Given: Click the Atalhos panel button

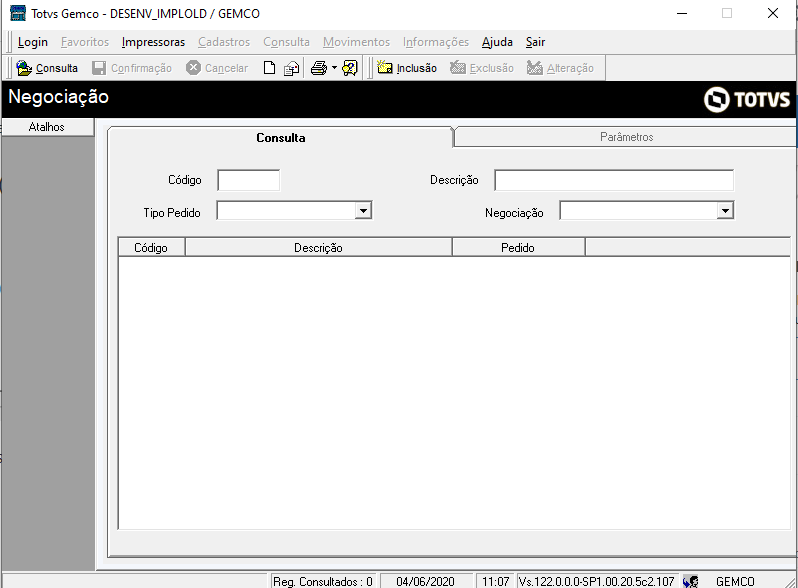Looking at the screenshot, I should (x=47, y=127).
